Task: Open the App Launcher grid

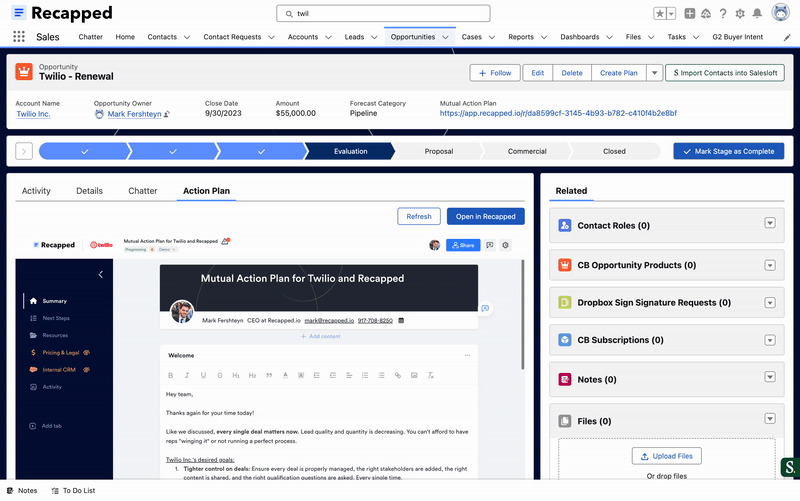Action: click(x=19, y=37)
